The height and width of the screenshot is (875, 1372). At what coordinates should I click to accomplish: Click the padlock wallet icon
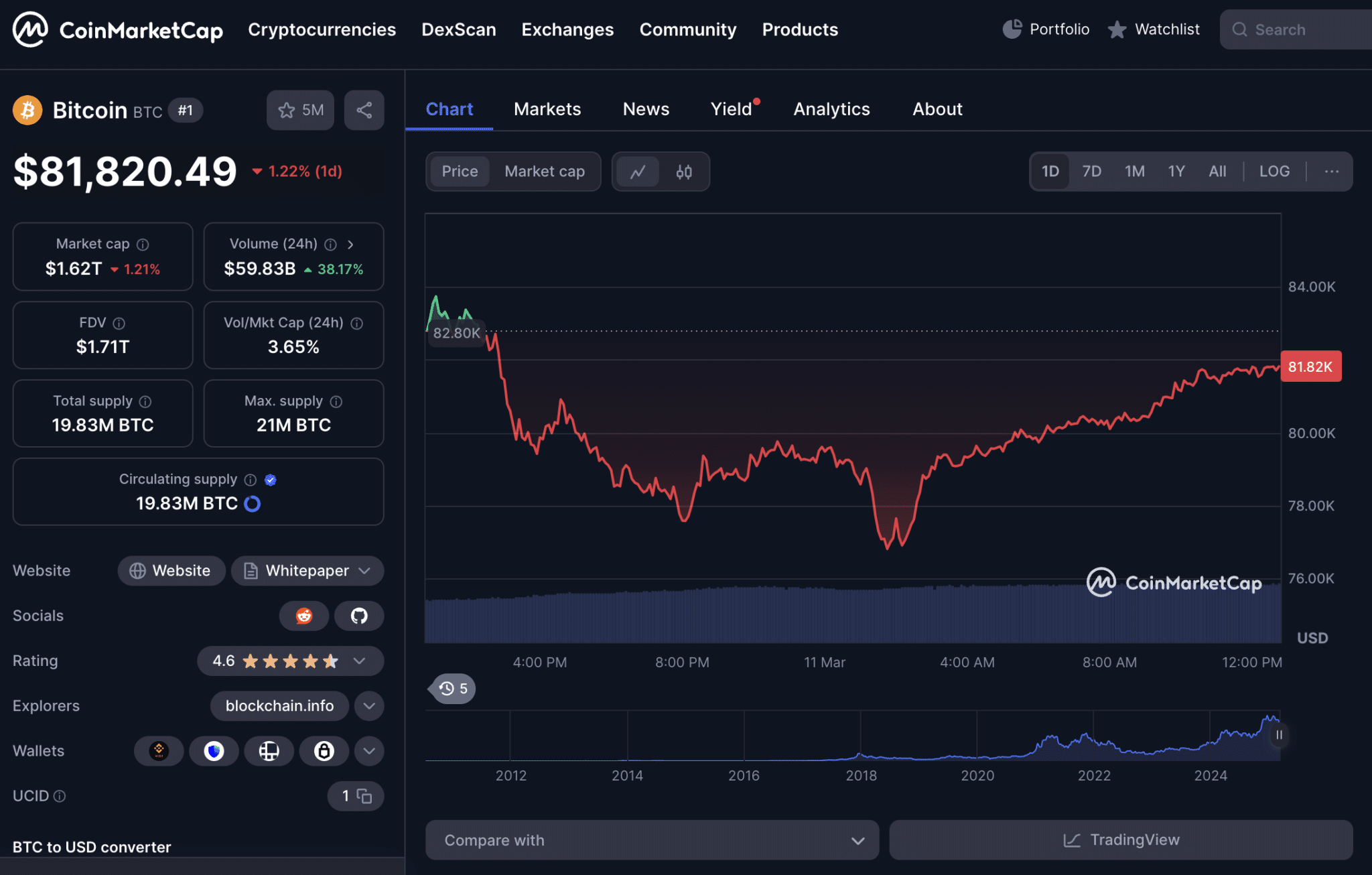click(x=324, y=751)
